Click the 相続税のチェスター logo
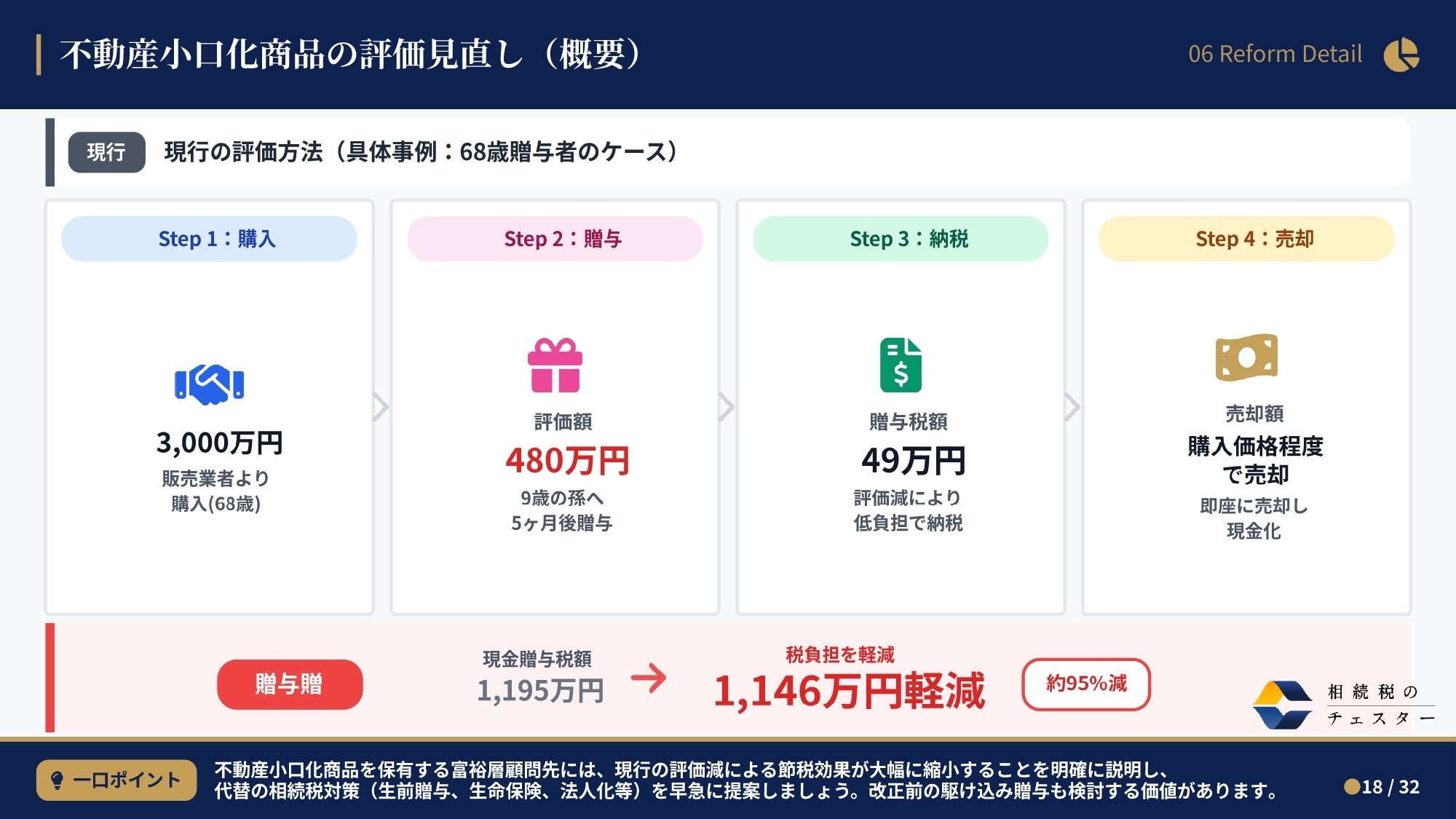This screenshot has width=1456, height=819. coord(1343,705)
